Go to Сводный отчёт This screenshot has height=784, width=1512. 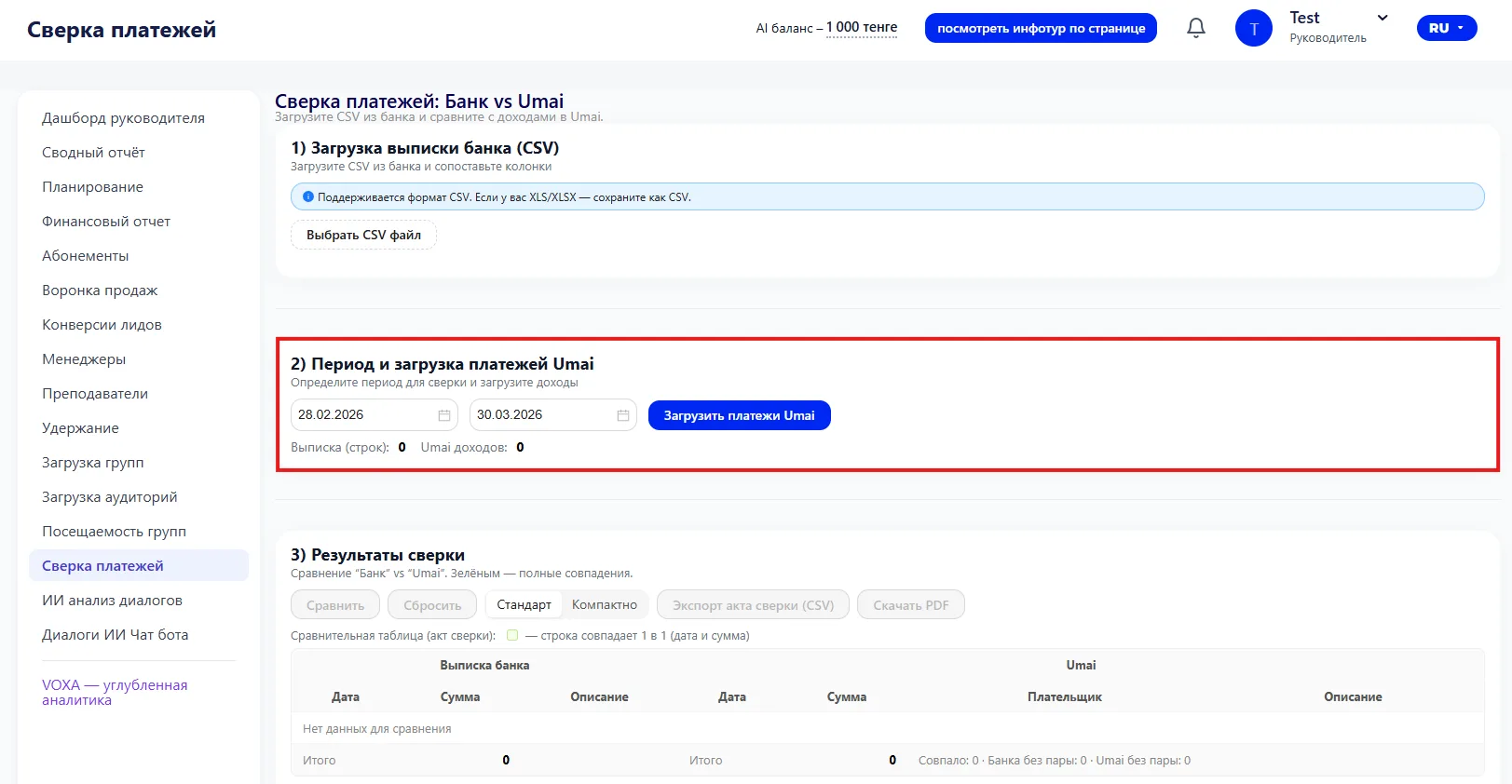click(x=93, y=153)
